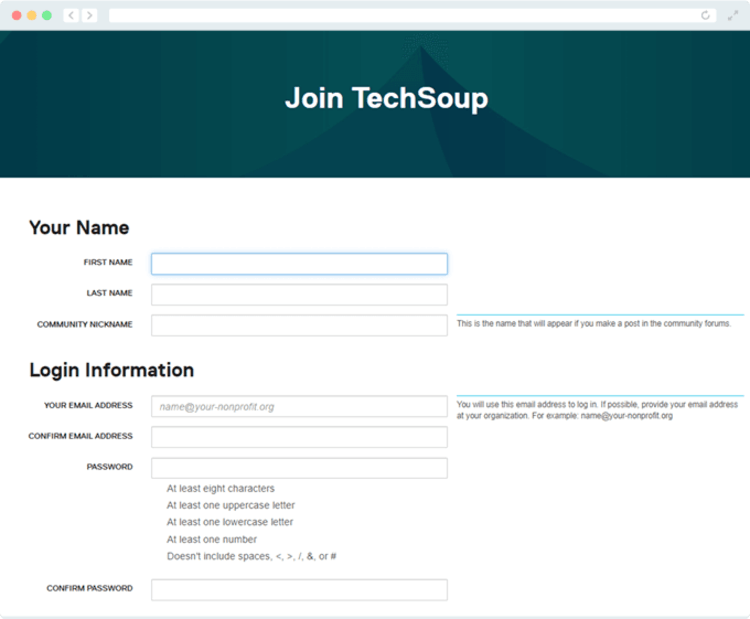Click the FIRST NAME label

pyautogui.click(x=108, y=262)
